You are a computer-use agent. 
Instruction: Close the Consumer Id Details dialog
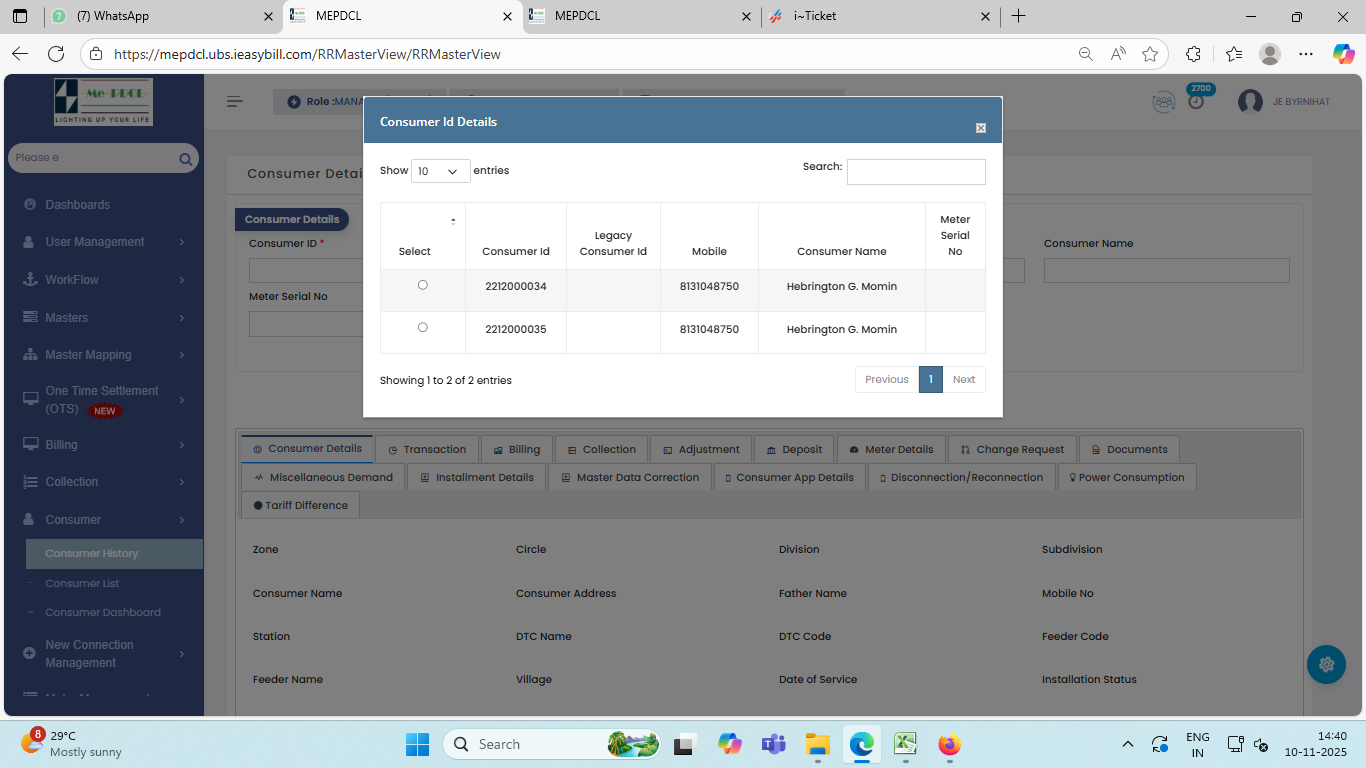click(981, 128)
